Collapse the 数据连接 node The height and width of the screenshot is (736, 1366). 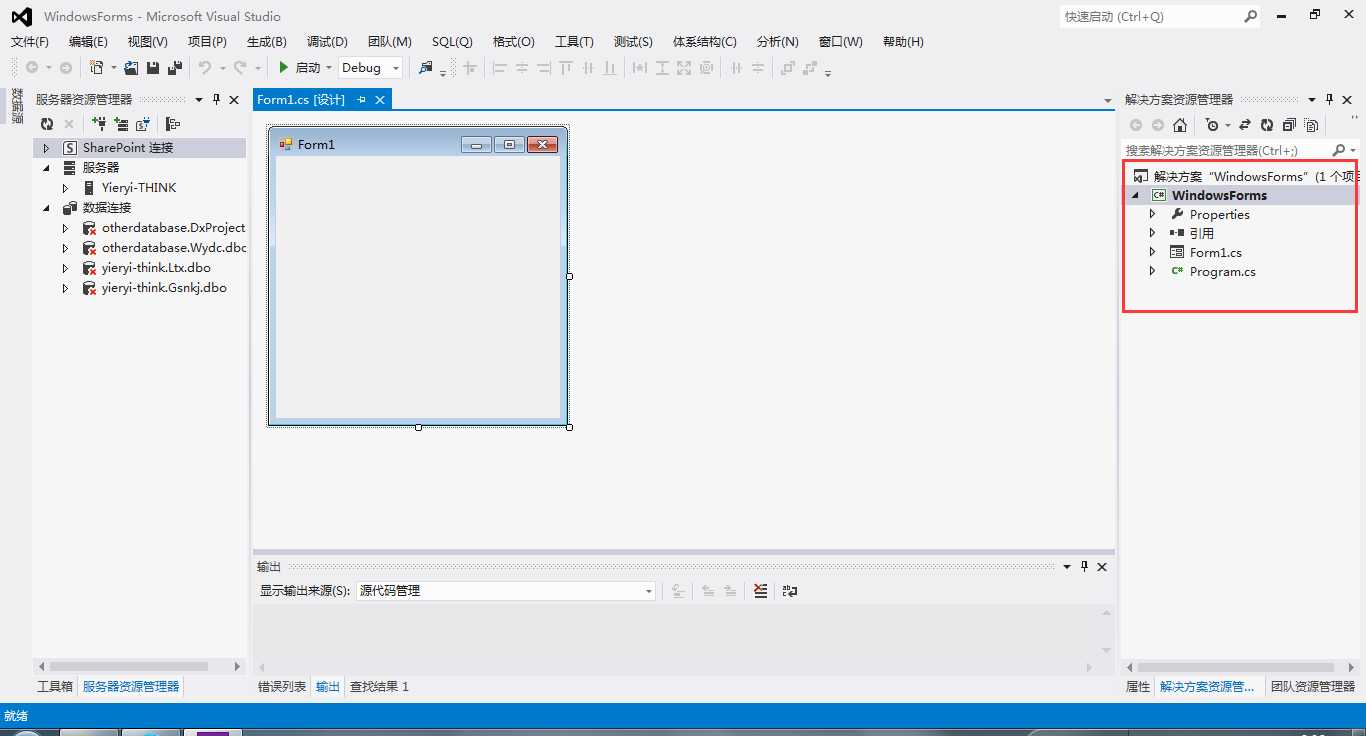coord(45,208)
